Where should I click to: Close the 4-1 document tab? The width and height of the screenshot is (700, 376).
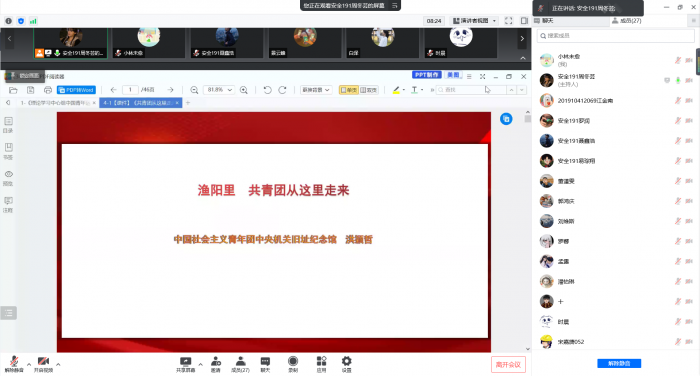pyautogui.click(x=177, y=103)
